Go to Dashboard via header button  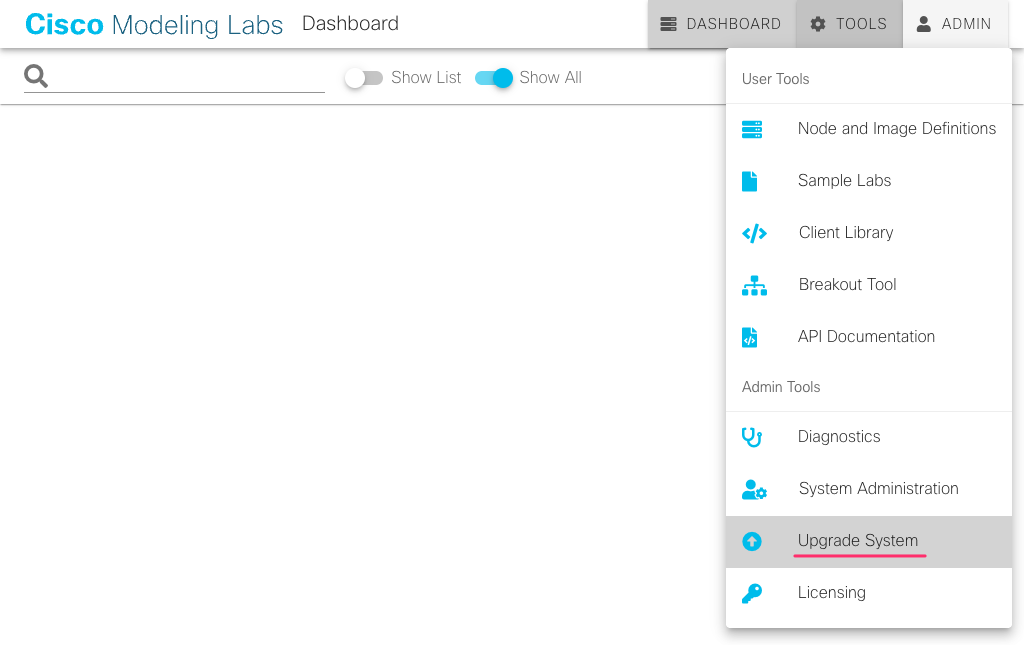(722, 24)
